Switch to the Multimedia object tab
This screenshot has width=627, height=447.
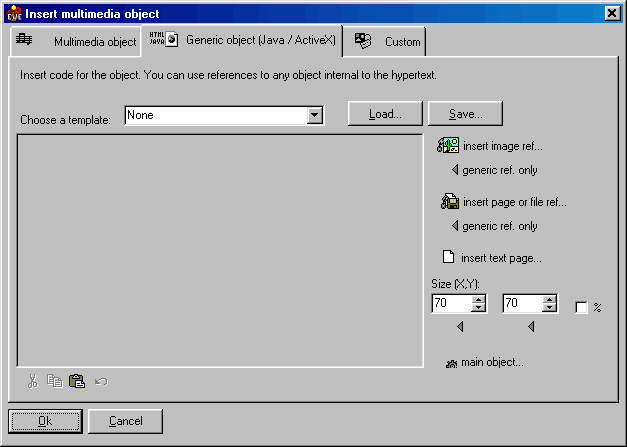[77, 42]
